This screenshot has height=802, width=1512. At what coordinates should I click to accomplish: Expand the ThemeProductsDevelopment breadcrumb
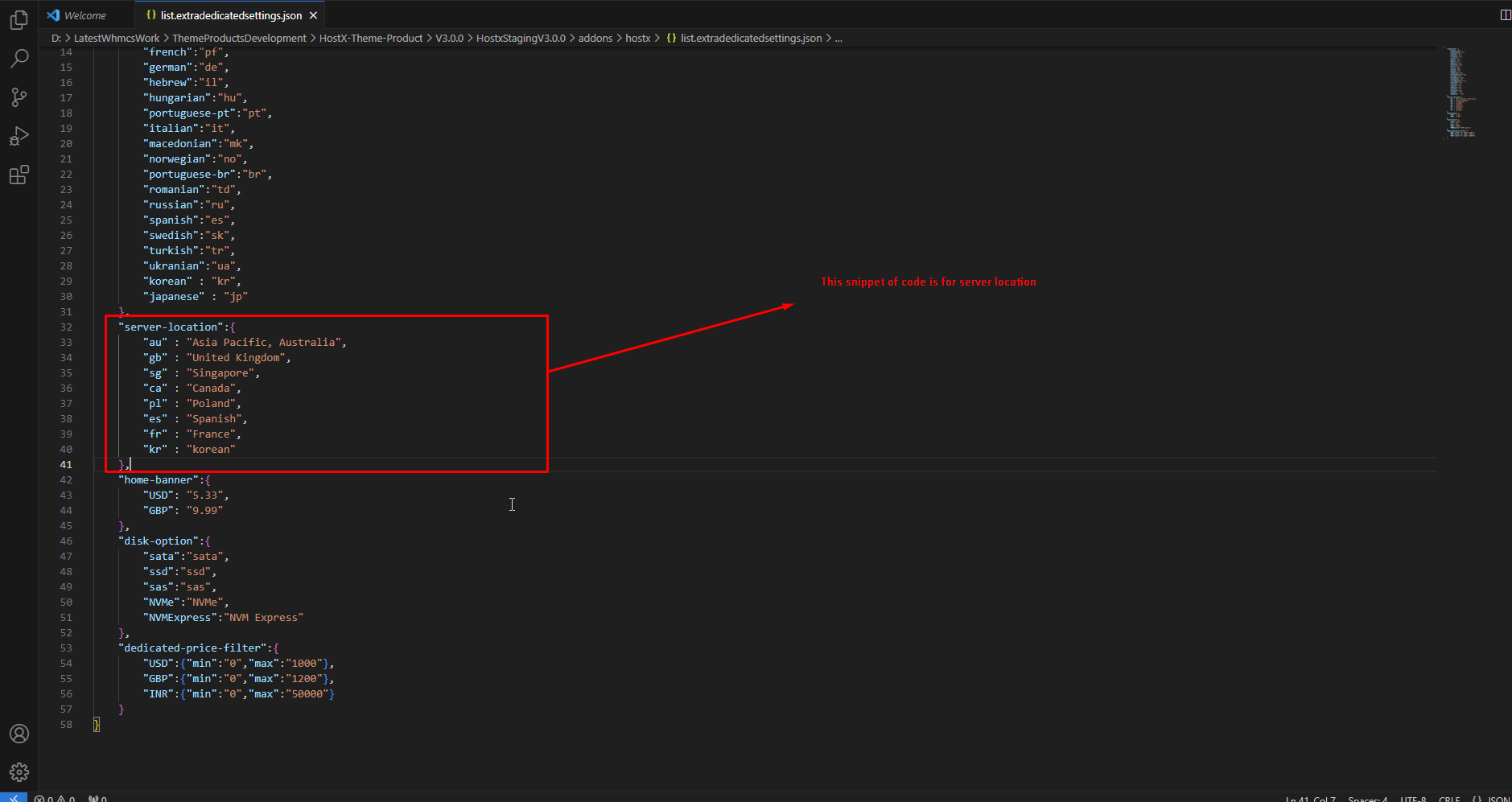239,38
